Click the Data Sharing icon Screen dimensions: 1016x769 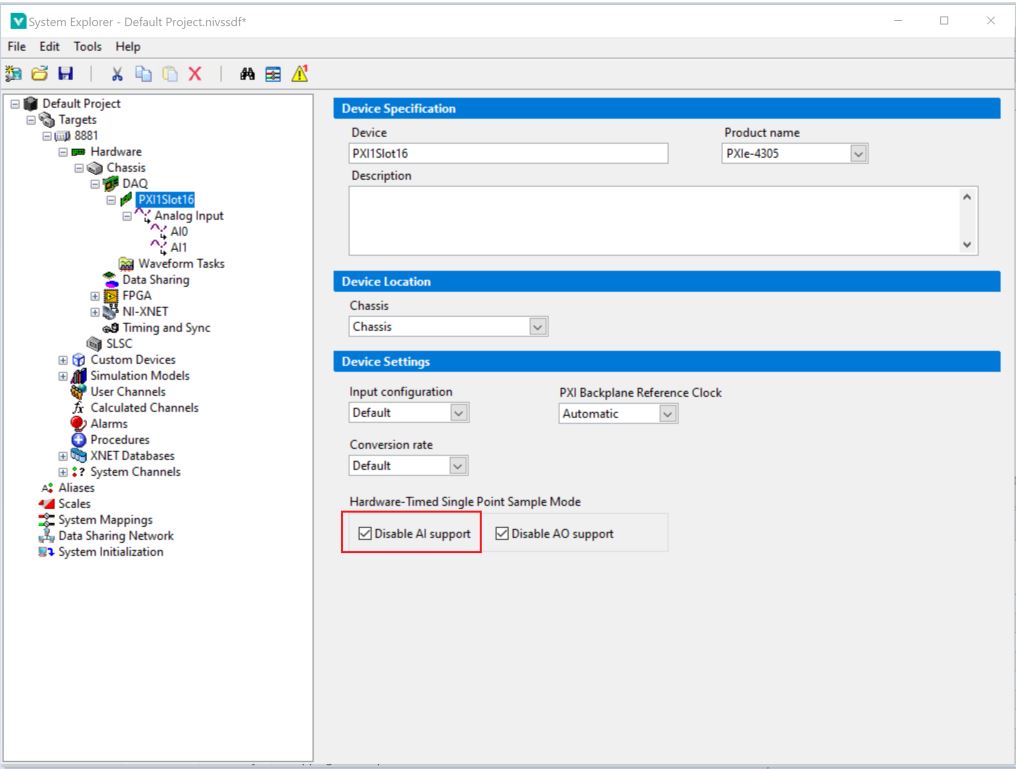click(111, 280)
